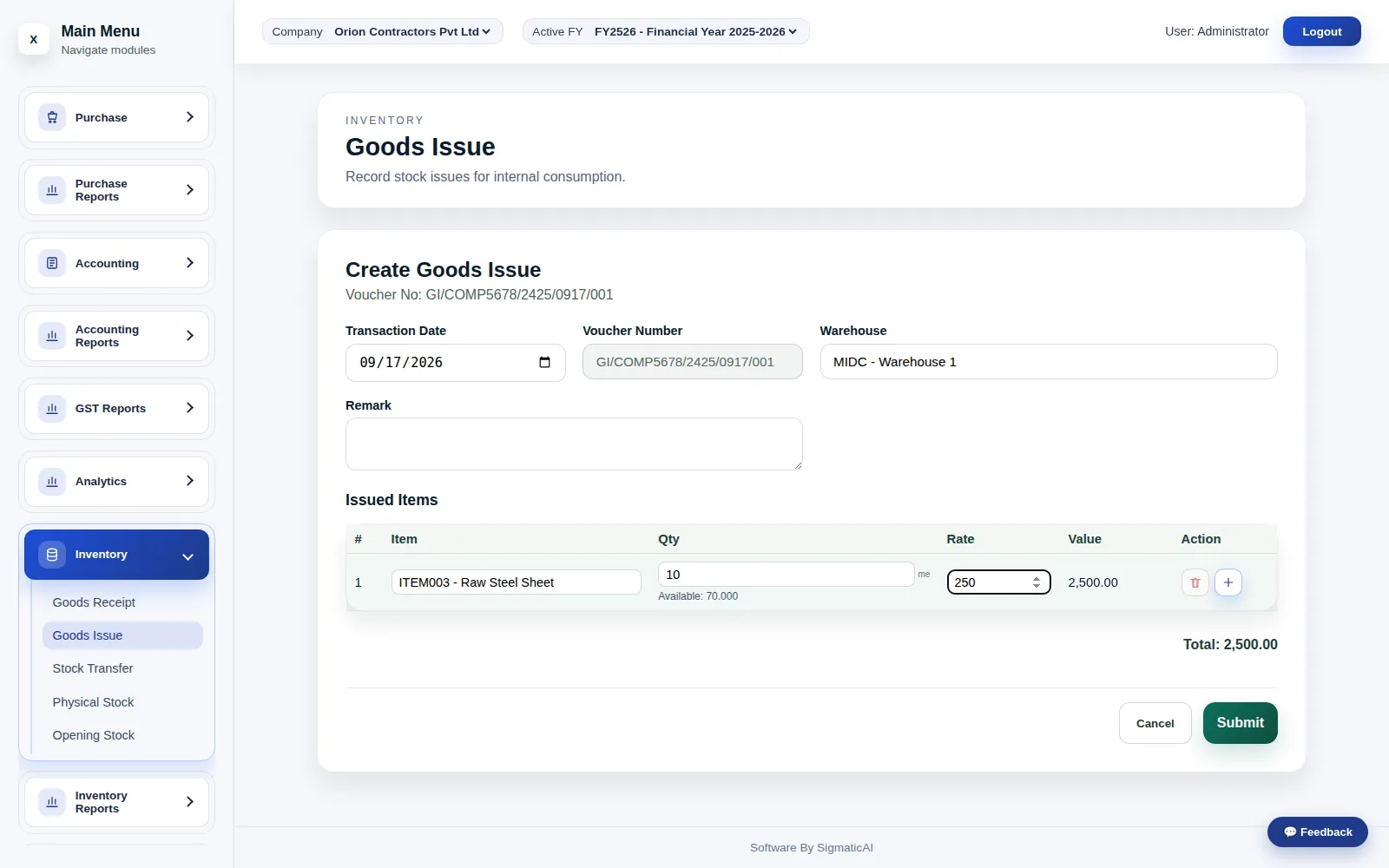This screenshot has height=868, width=1389.
Task: Click the Purchase module cart icon
Action: pyautogui.click(x=52, y=117)
